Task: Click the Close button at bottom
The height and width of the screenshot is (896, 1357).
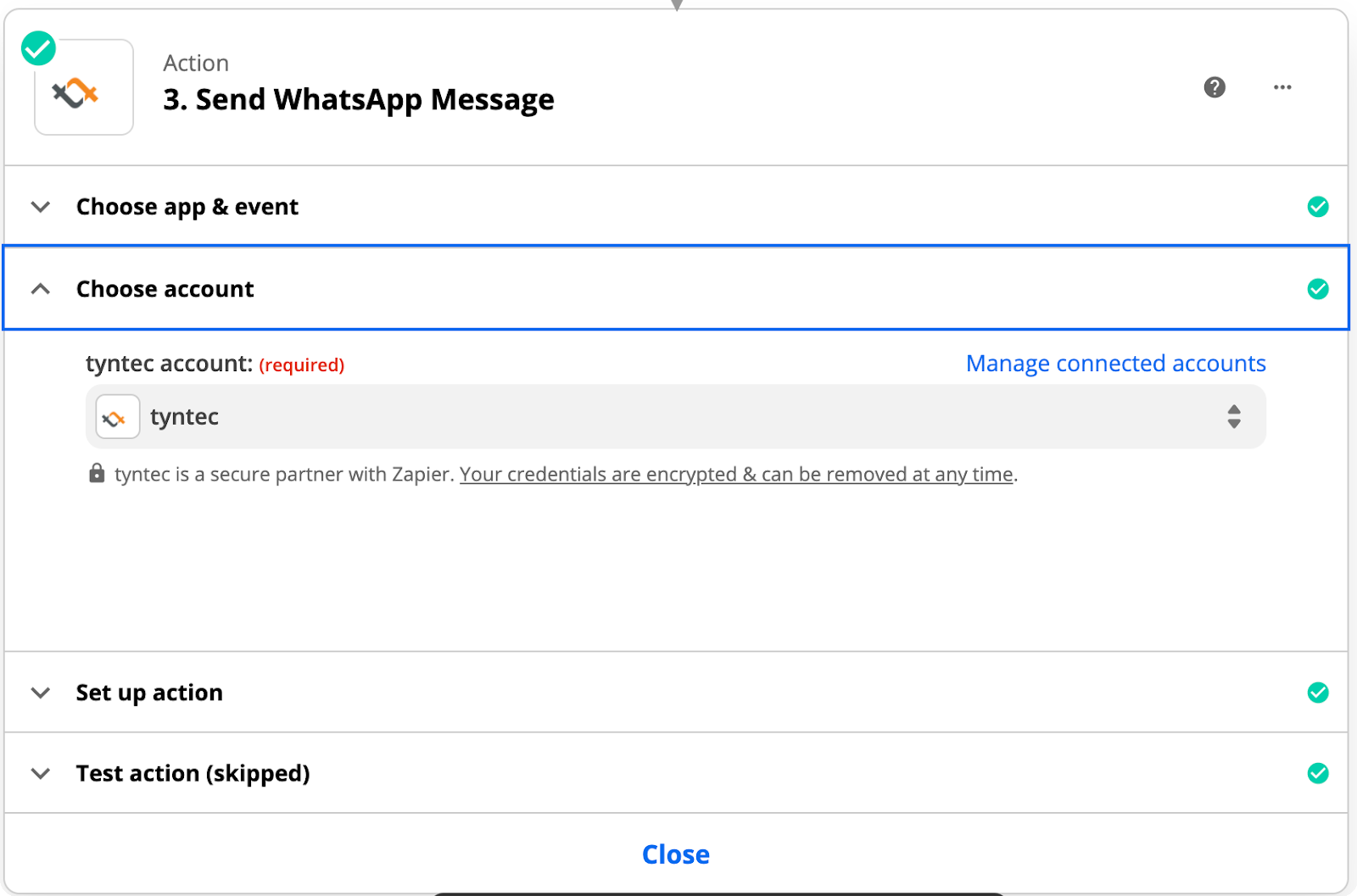Action: tap(676, 854)
